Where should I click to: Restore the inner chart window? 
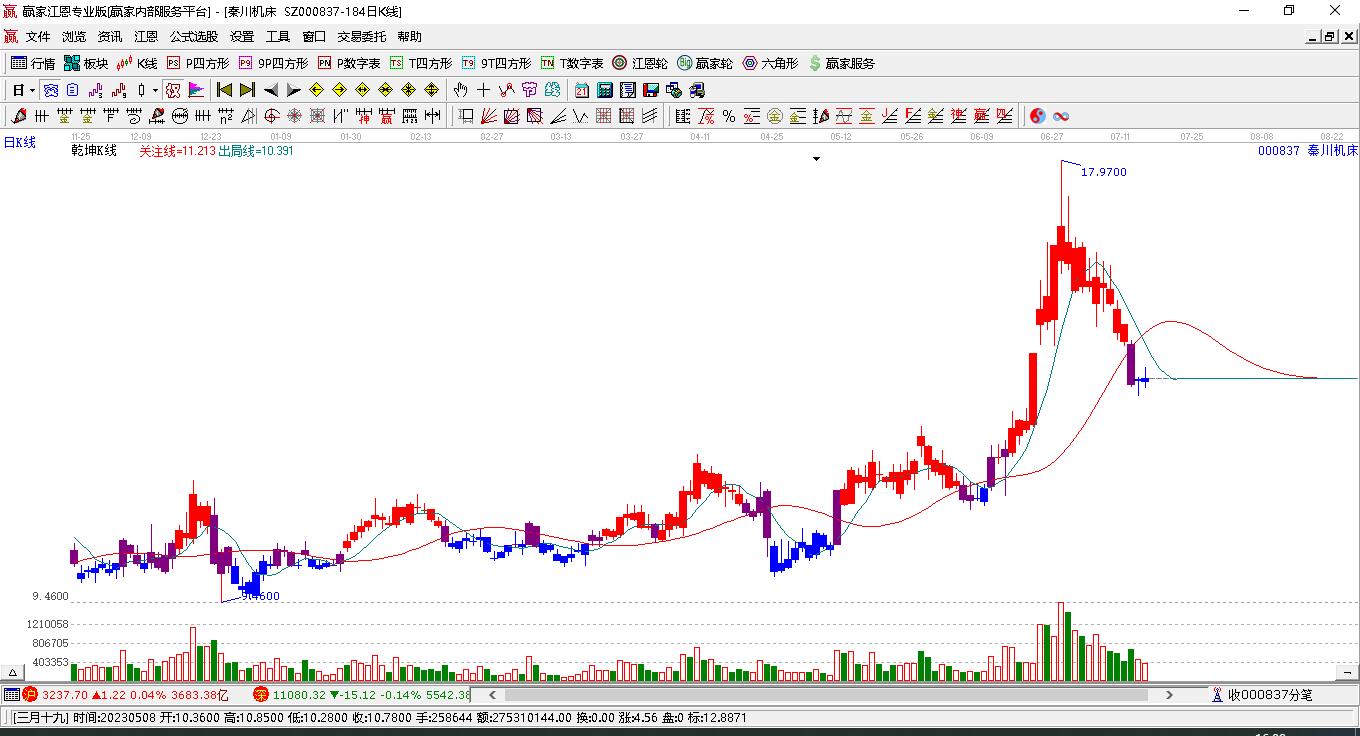pos(1330,37)
